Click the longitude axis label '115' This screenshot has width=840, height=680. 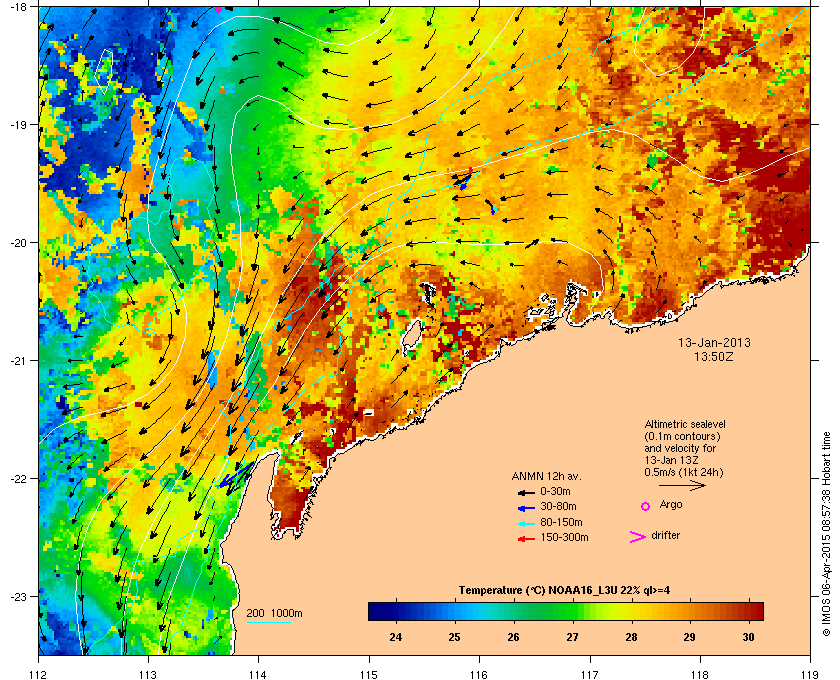(369, 674)
